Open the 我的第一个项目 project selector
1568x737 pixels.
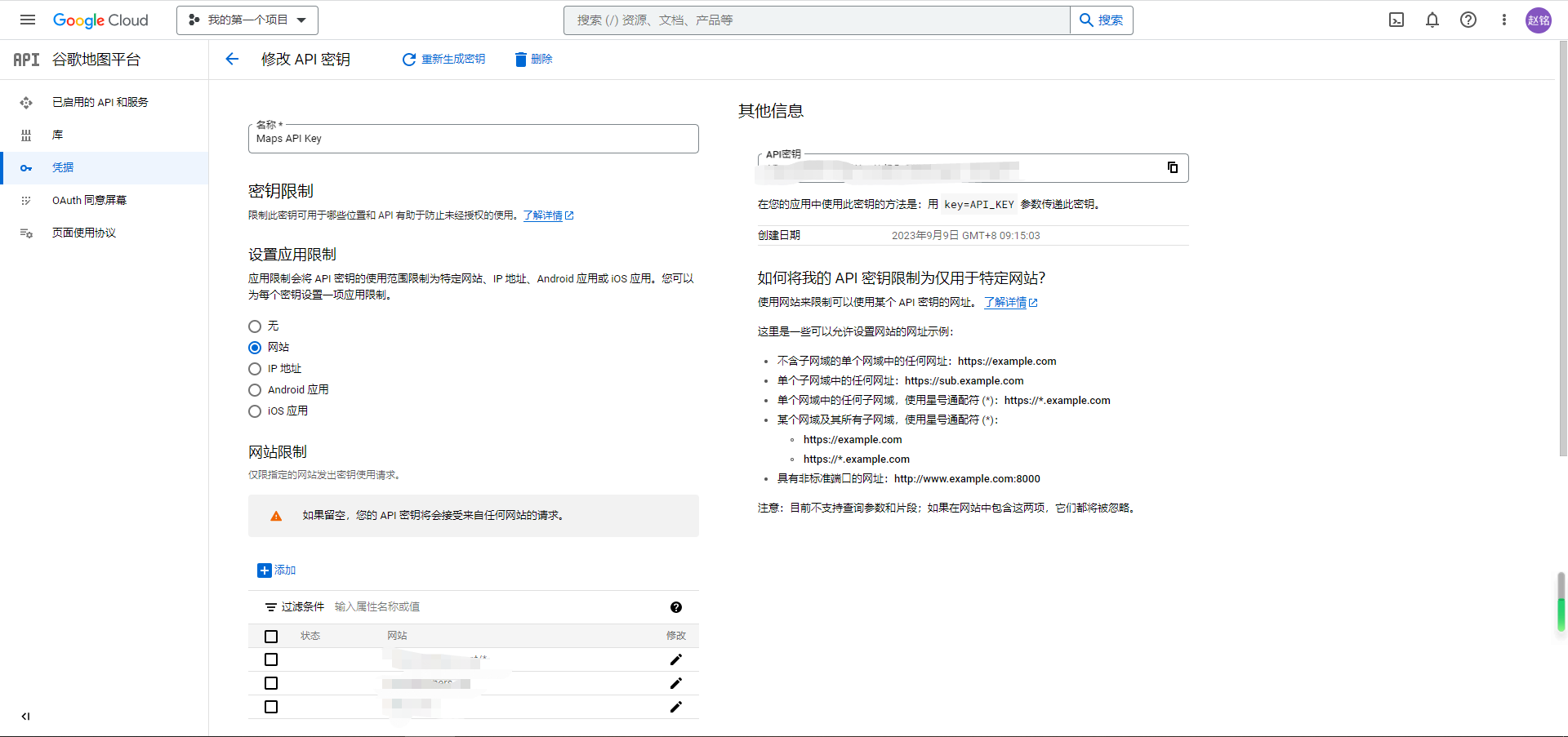(x=247, y=20)
